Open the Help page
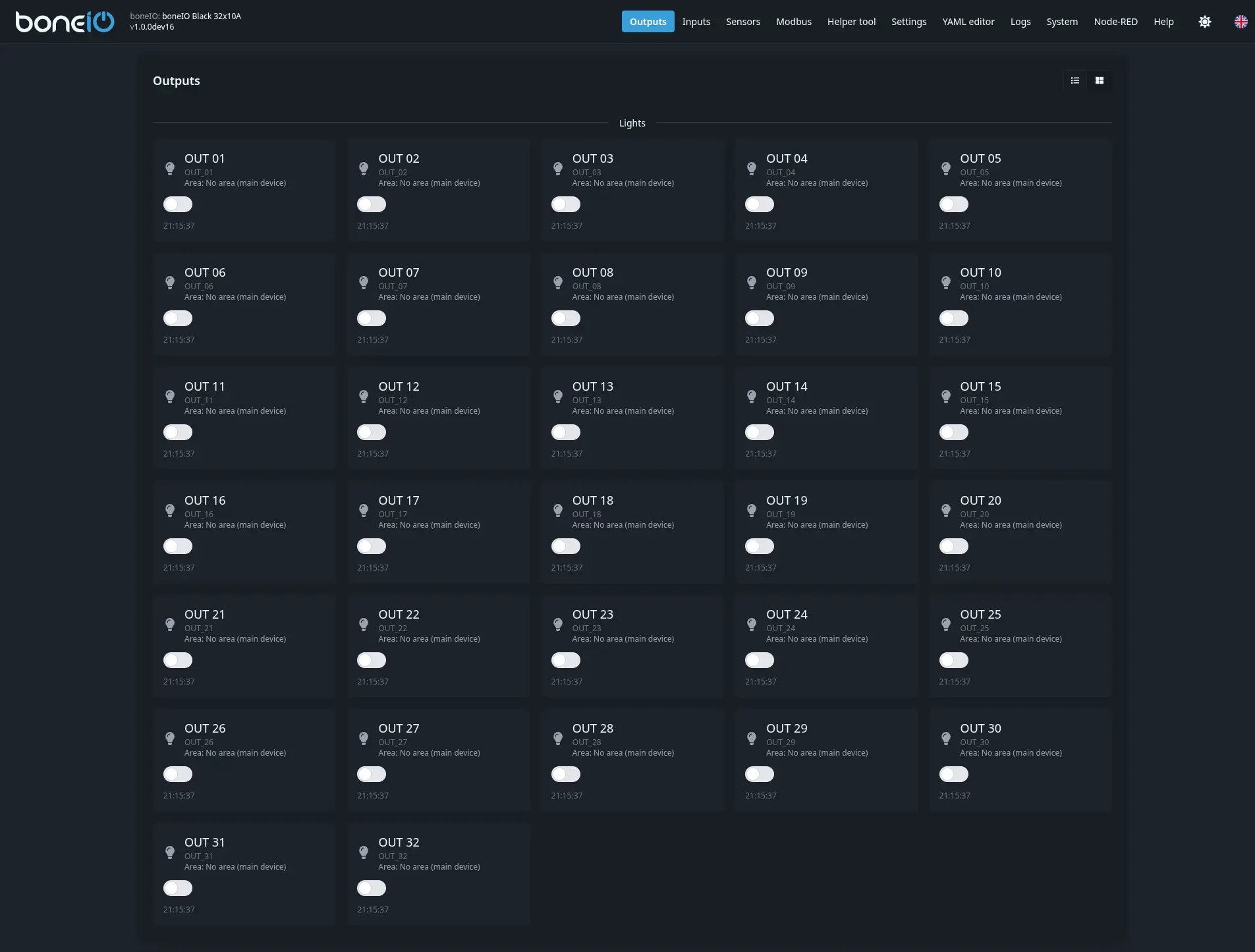This screenshot has height=952, width=1255. pyautogui.click(x=1163, y=21)
